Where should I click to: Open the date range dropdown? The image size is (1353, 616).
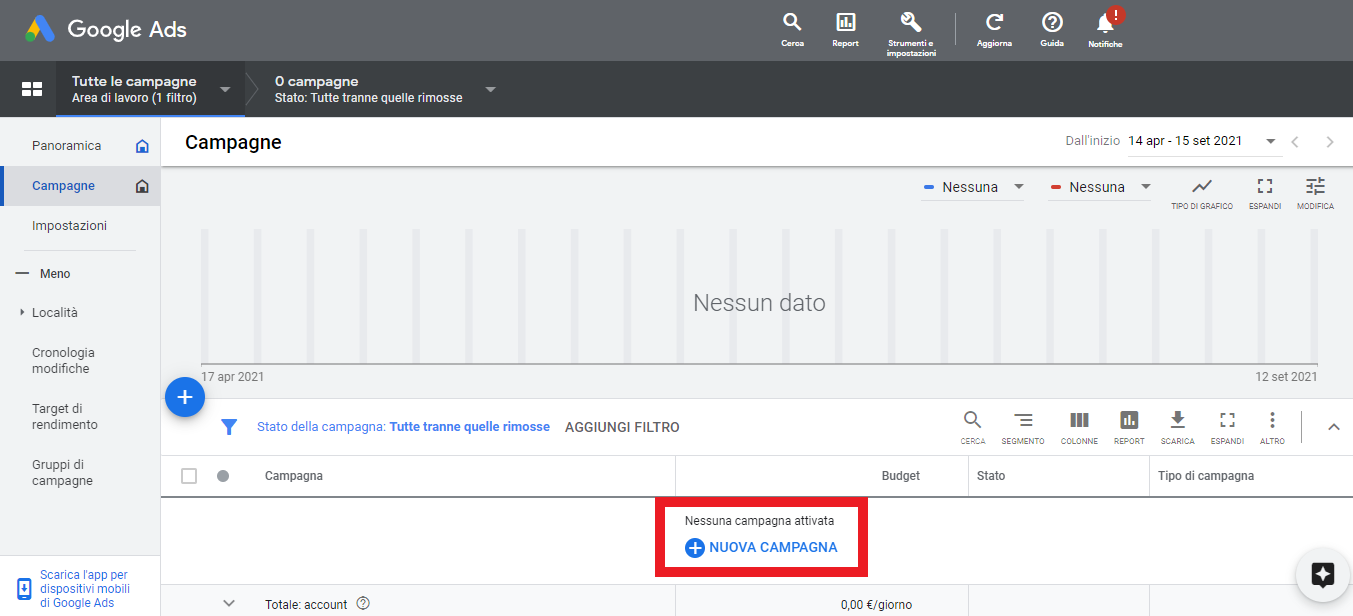click(x=1204, y=141)
